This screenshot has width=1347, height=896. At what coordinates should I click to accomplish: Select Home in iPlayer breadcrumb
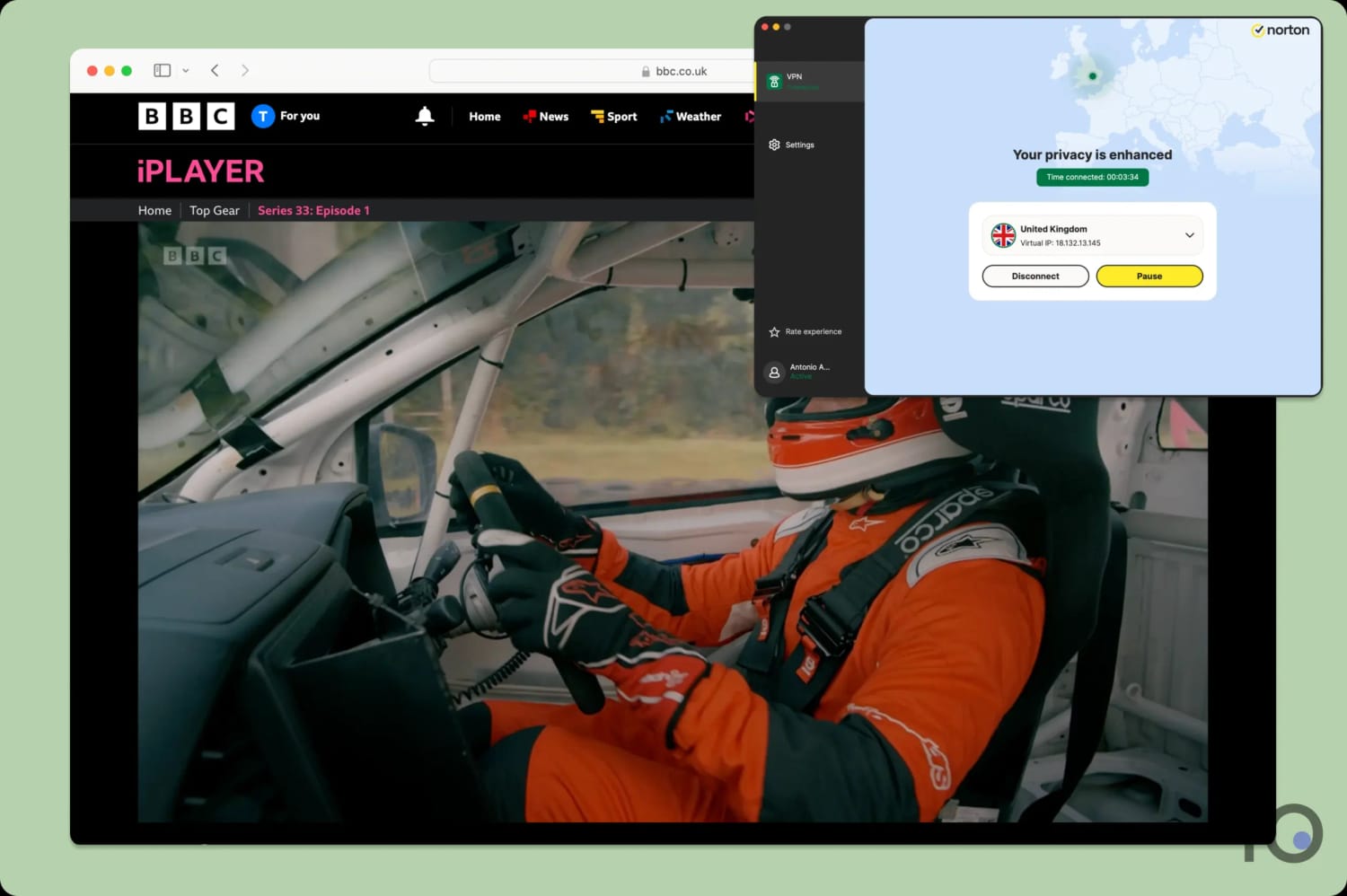tap(154, 210)
